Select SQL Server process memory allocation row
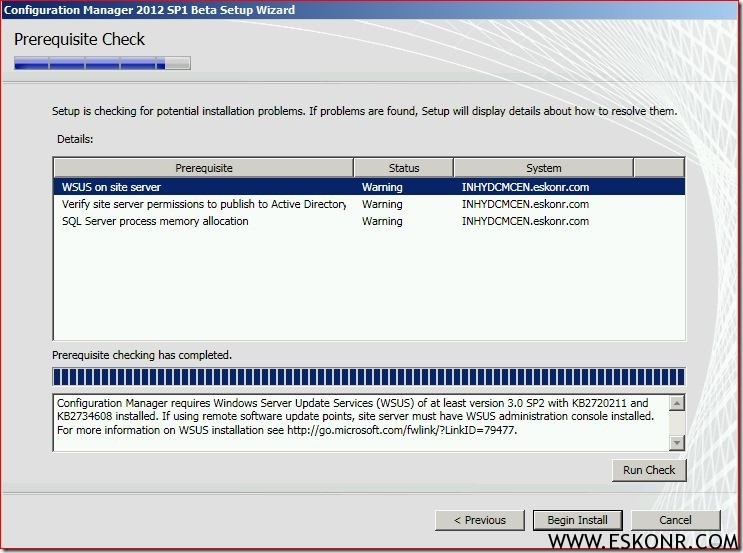This screenshot has height=553, width=743. [369, 221]
